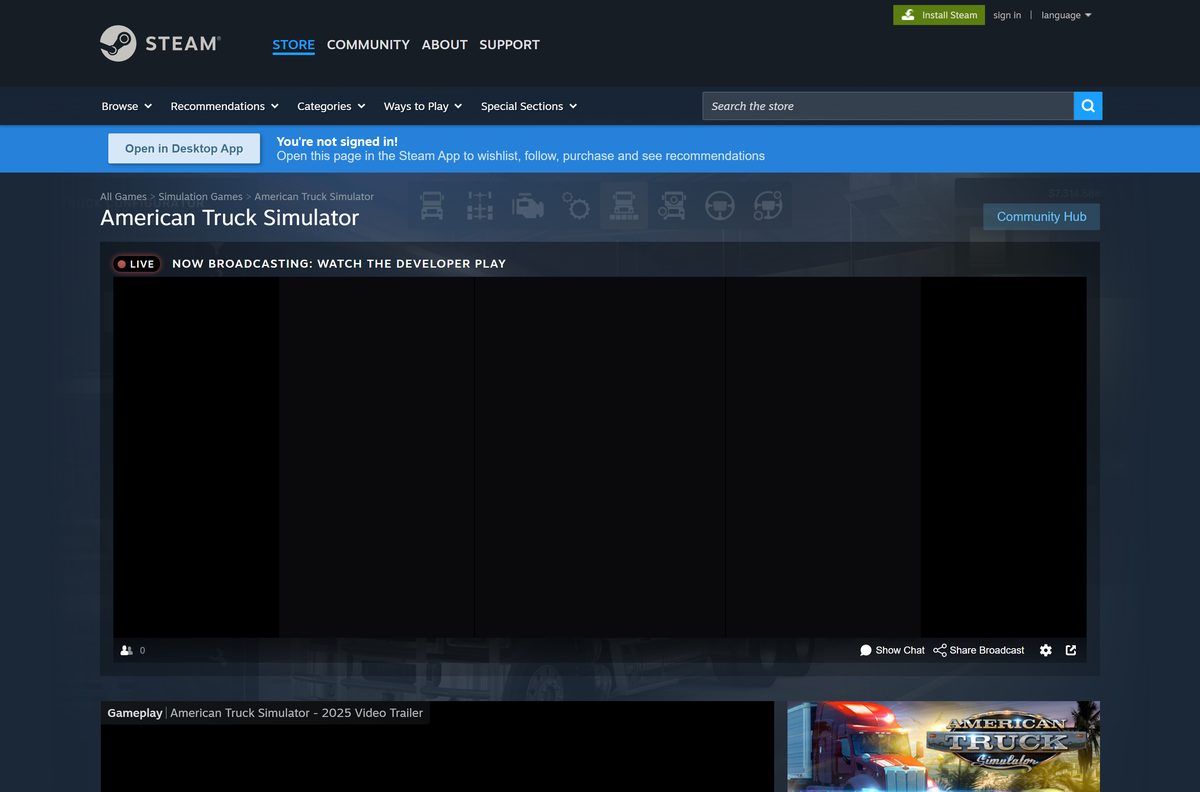
Task: Click the search magnifier button
Action: point(1088,106)
